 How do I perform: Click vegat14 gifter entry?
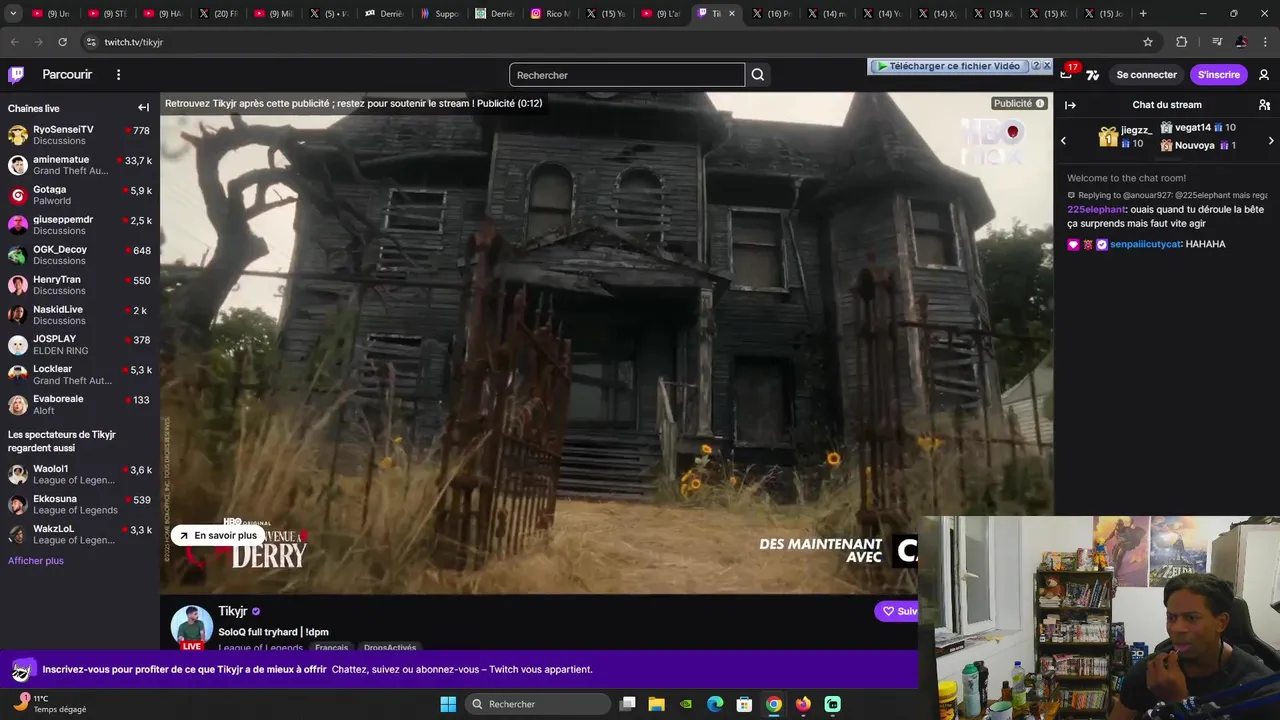coord(1198,128)
